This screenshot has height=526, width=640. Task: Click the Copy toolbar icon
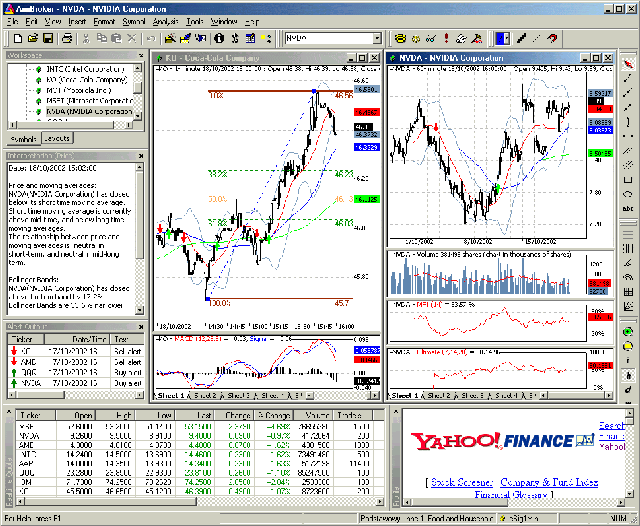pos(101,38)
